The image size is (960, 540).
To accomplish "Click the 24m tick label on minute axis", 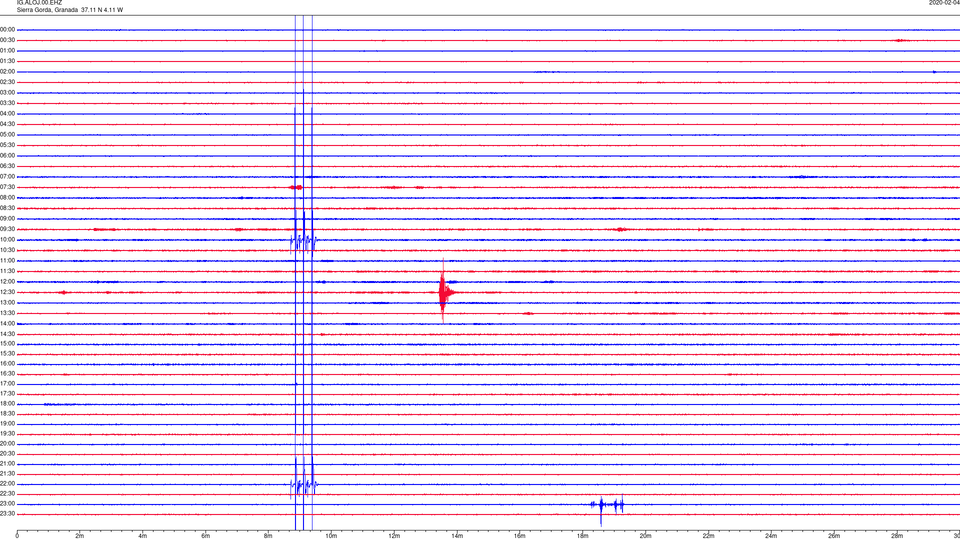I will tap(771, 536).
